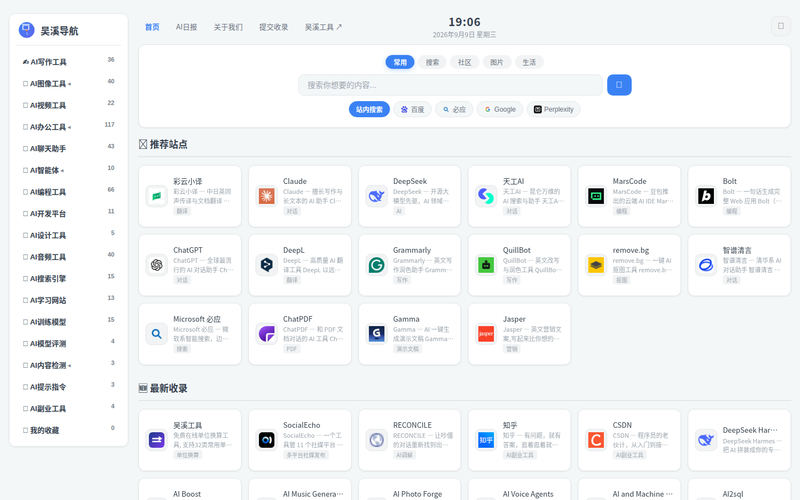This screenshot has height=500, width=800.
Task: Click the 19:06 clock display
Action: 464,22
